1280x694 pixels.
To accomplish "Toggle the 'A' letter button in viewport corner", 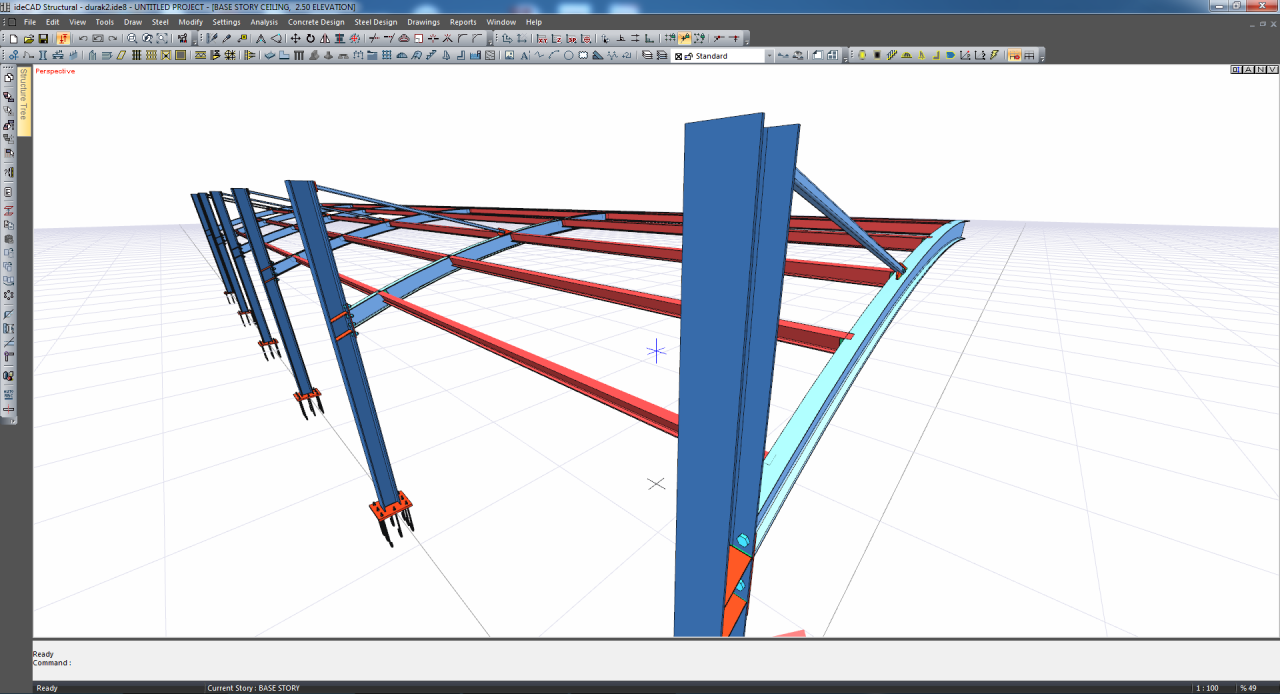I will point(1248,69).
